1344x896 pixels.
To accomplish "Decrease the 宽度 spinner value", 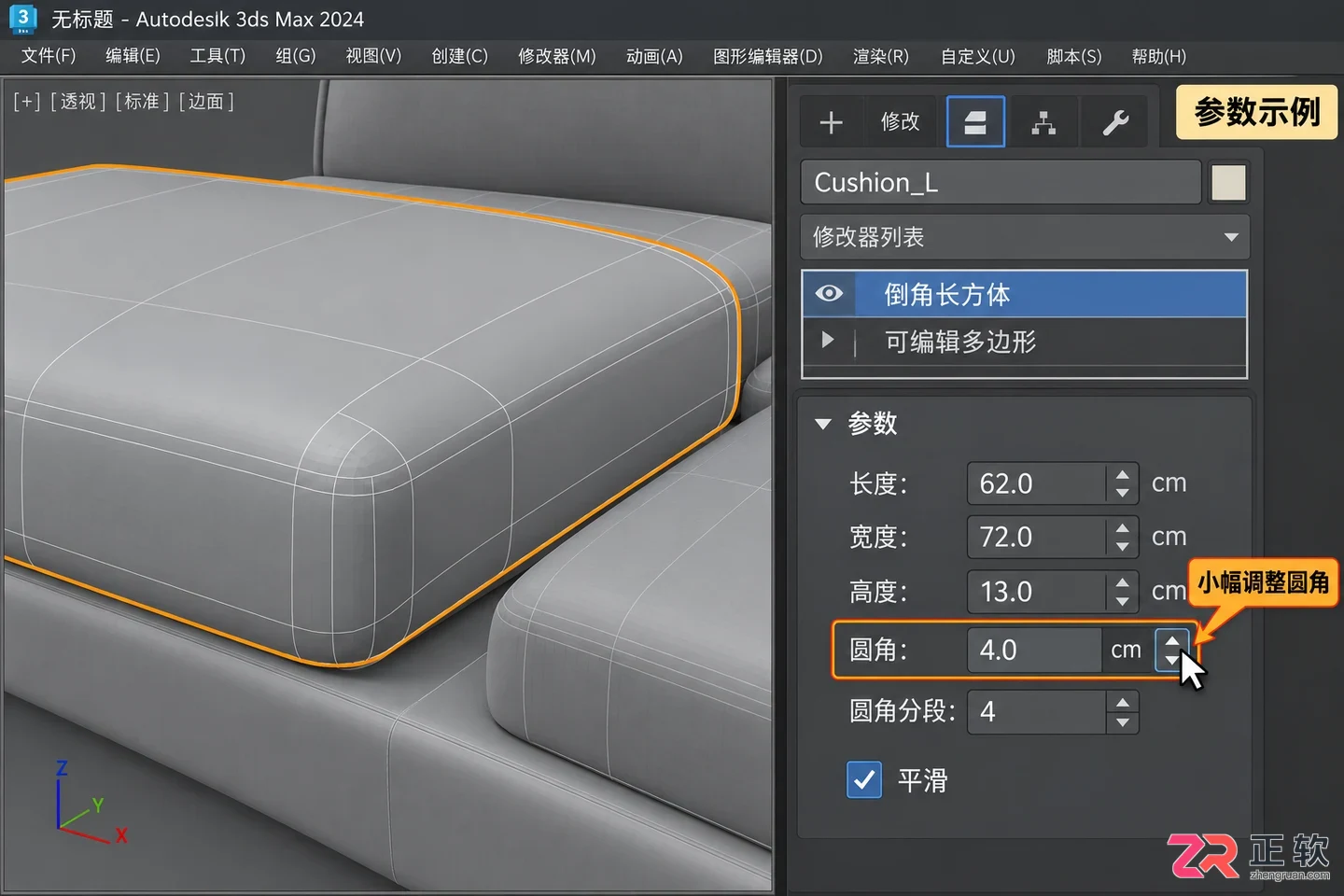I will click(1122, 547).
